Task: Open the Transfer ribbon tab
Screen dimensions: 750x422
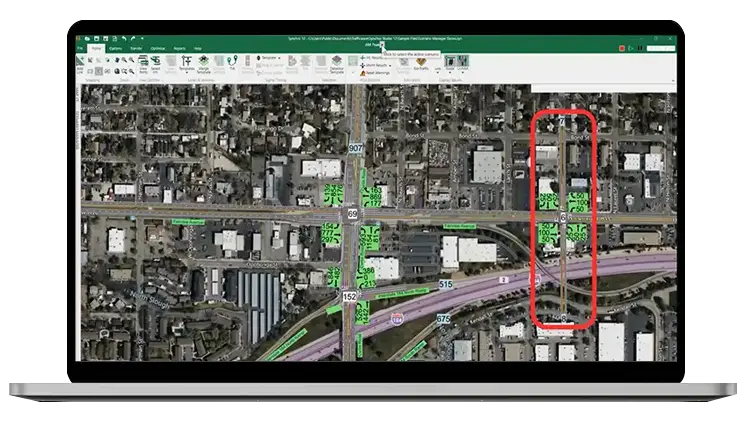Action: [136, 48]
